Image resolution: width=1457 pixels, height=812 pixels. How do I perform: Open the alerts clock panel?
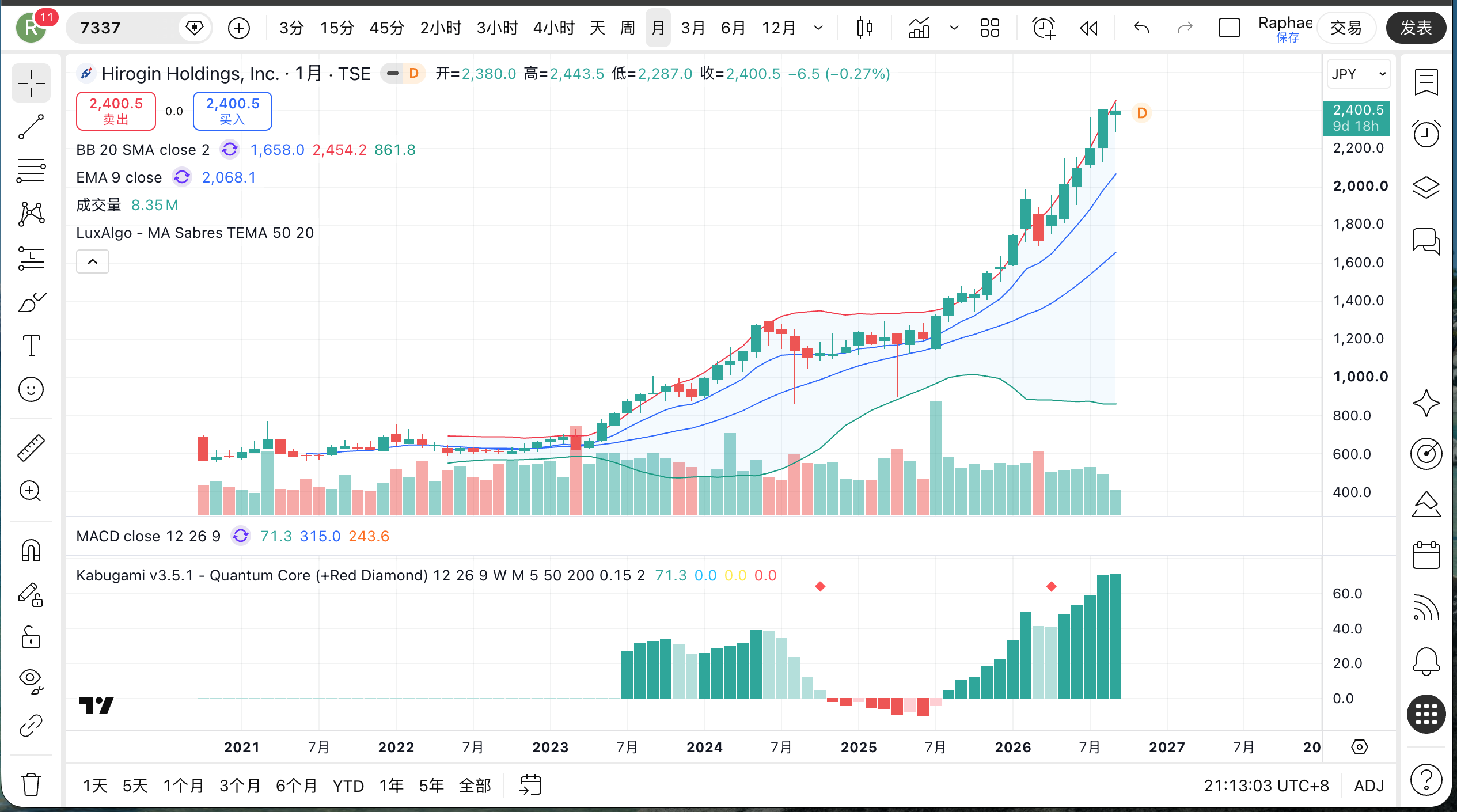[1426, 134]
